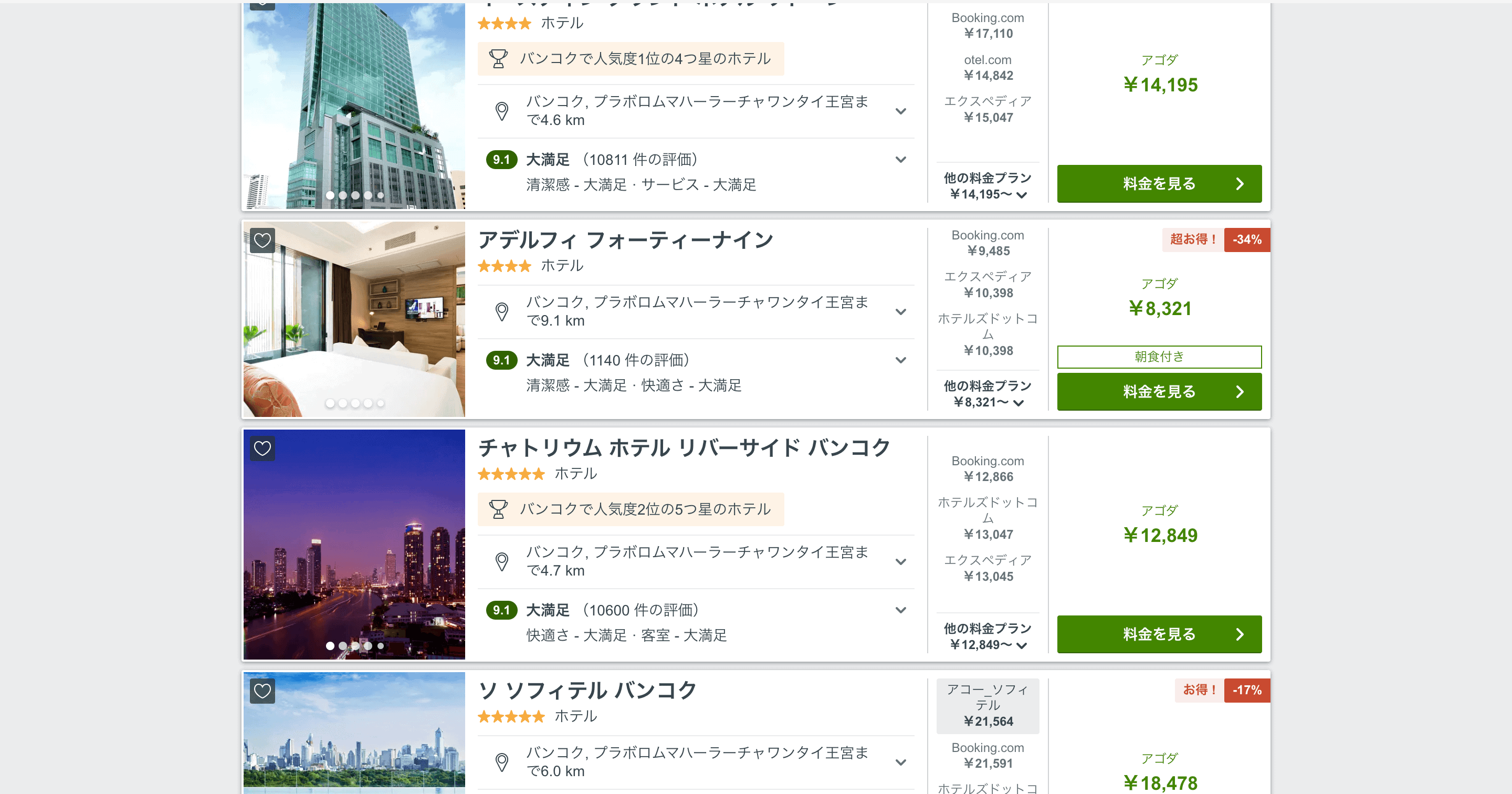Viewport: 1512px width, 794px height.
Task: Click the map pin icon for アデルフィ フォーティーナイン
Action: pyautogui.click(x=502, y=311)
